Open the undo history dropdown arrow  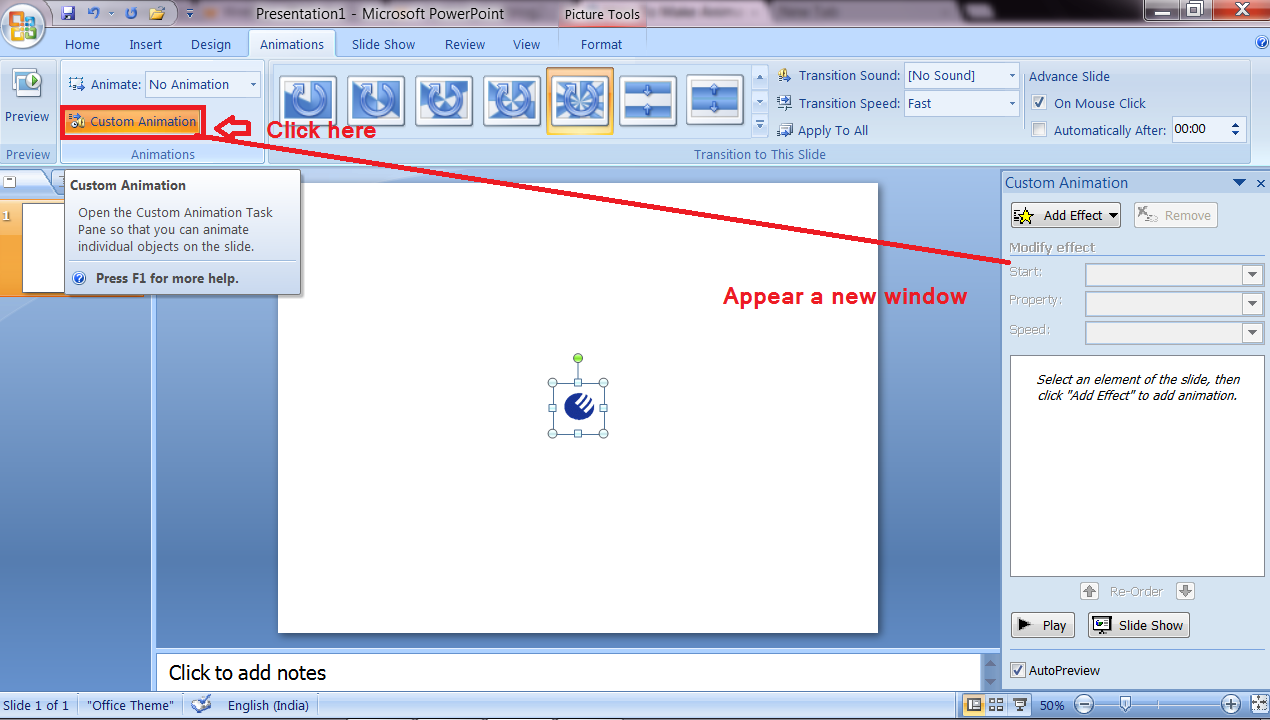coord(110,14)
